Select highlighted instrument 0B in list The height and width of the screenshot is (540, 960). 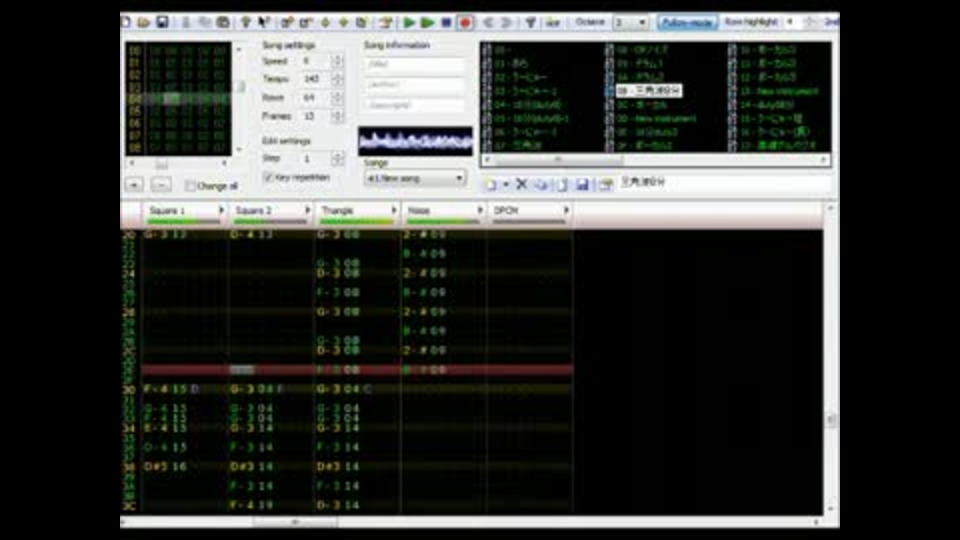coord(648,91)
